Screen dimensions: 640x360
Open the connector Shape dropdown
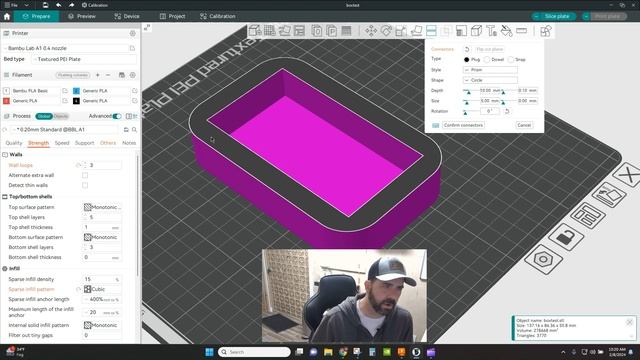(490, 80)
